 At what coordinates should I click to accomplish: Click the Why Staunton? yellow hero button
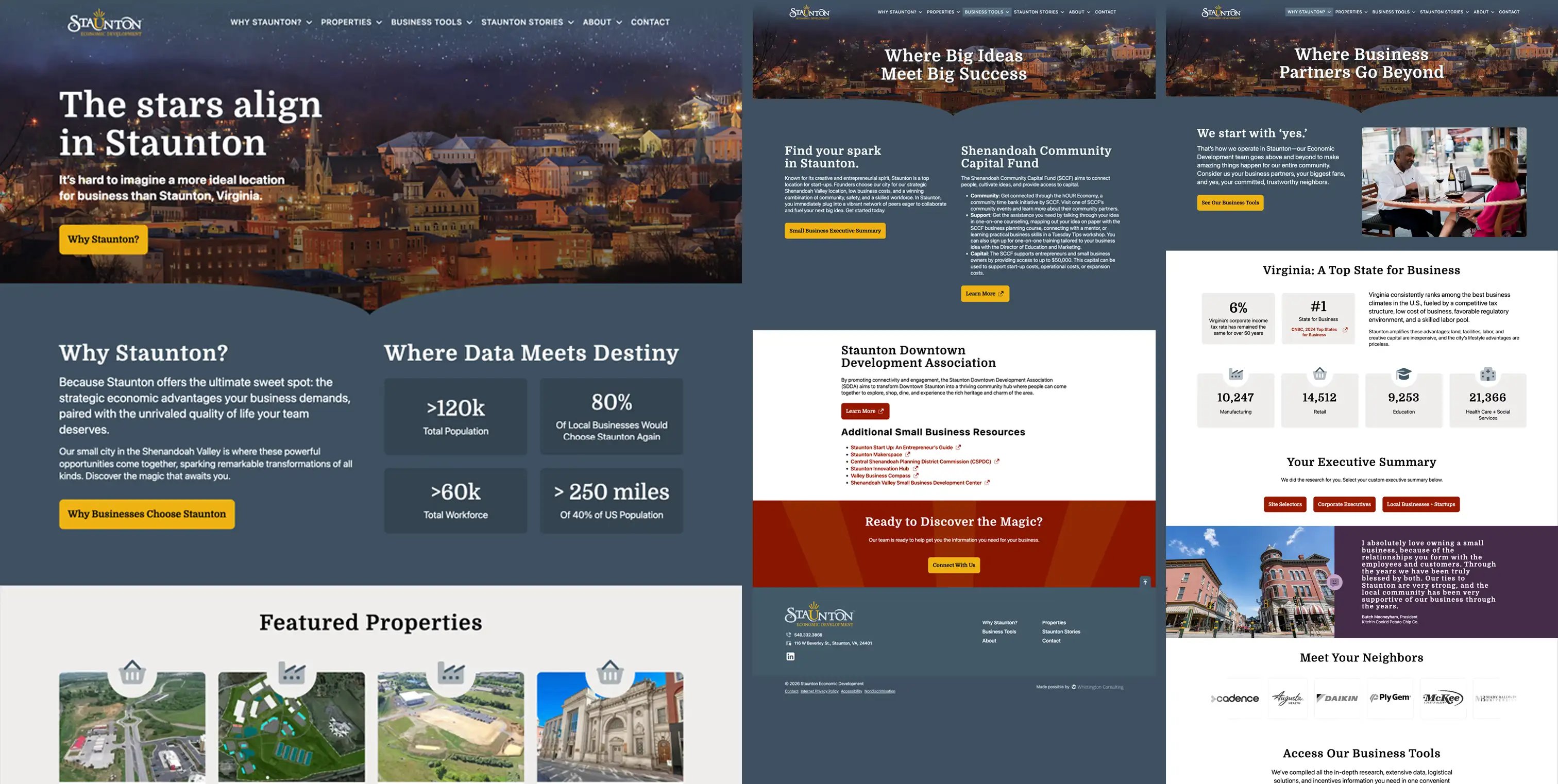[x=104, y=240]
